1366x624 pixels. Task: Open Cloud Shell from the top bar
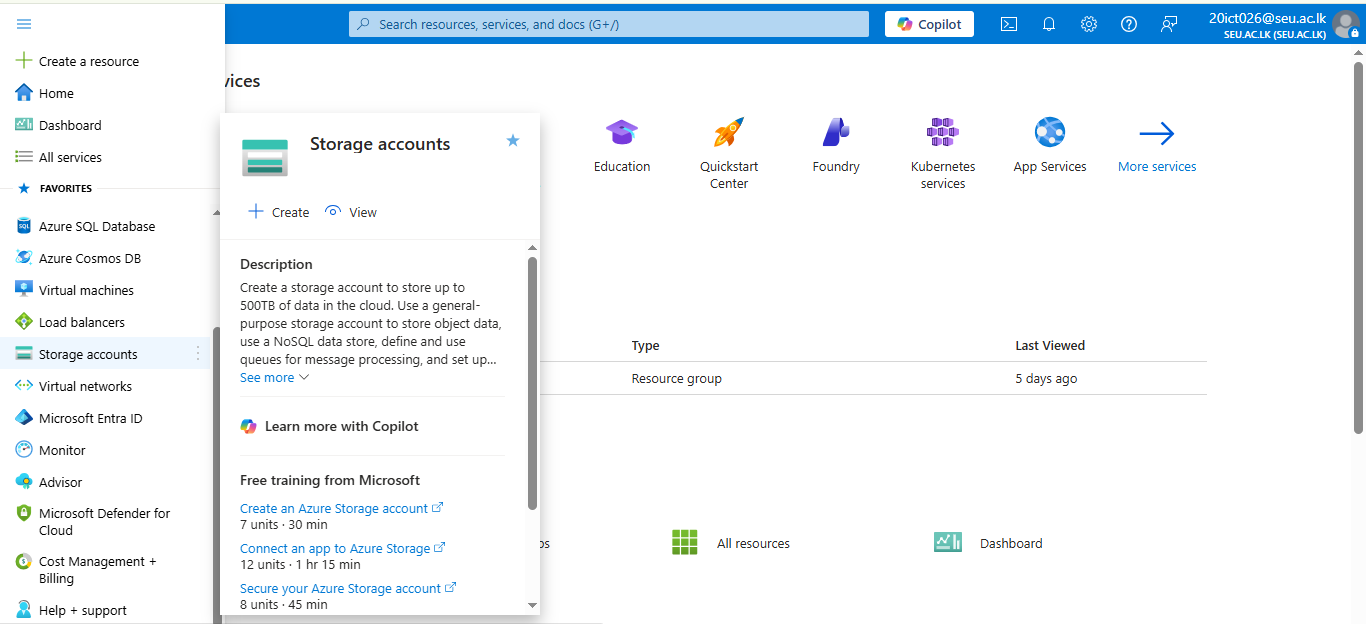click(x=1009, y=24)
